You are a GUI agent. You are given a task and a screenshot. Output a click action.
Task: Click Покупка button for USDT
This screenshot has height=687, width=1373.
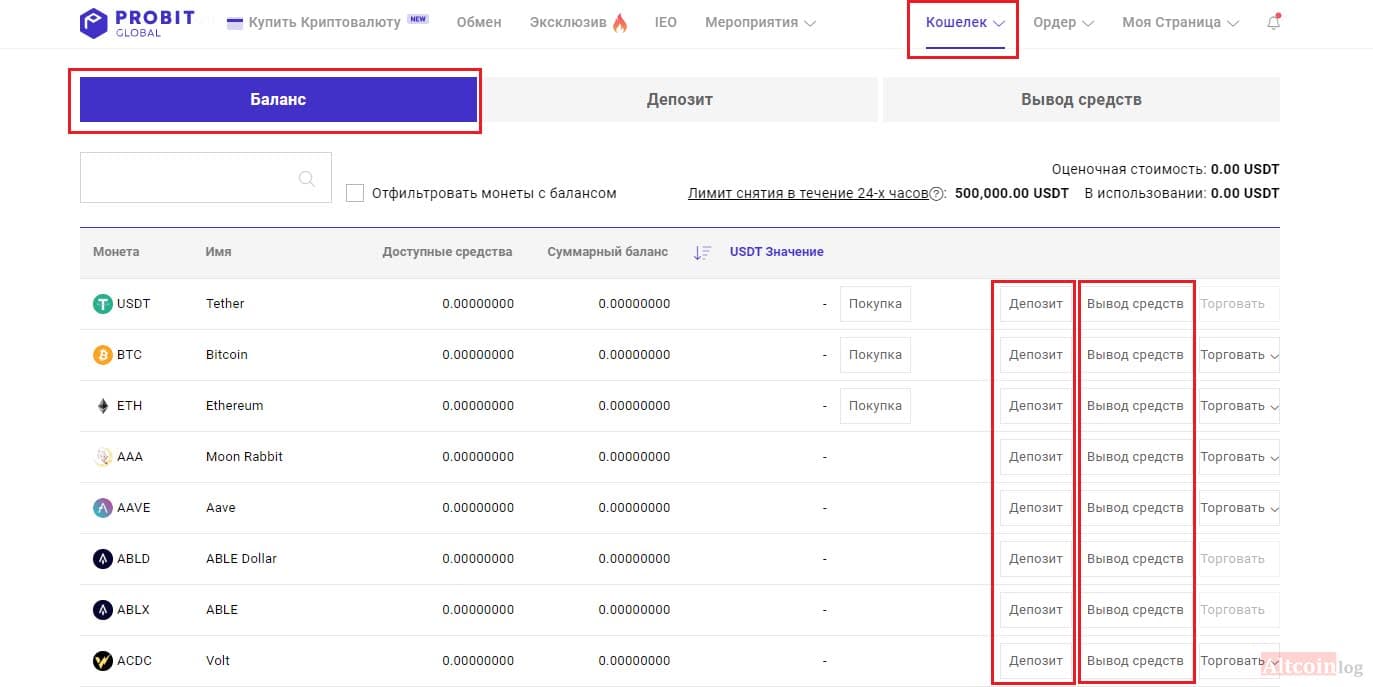[875, 304]
